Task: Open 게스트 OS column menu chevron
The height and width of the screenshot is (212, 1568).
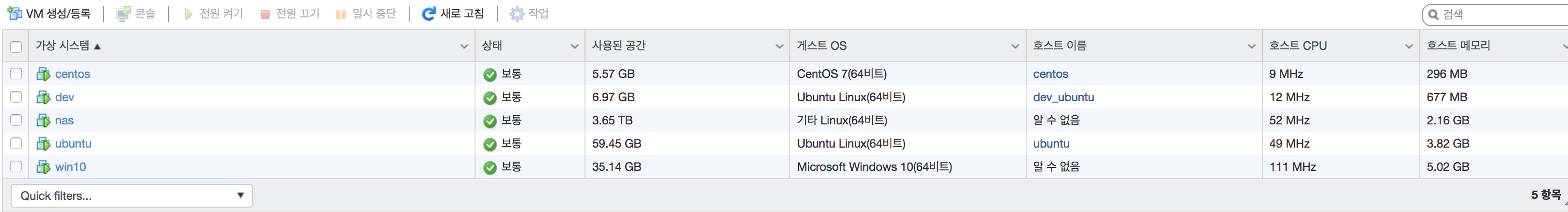Action: click(1015, 46)
